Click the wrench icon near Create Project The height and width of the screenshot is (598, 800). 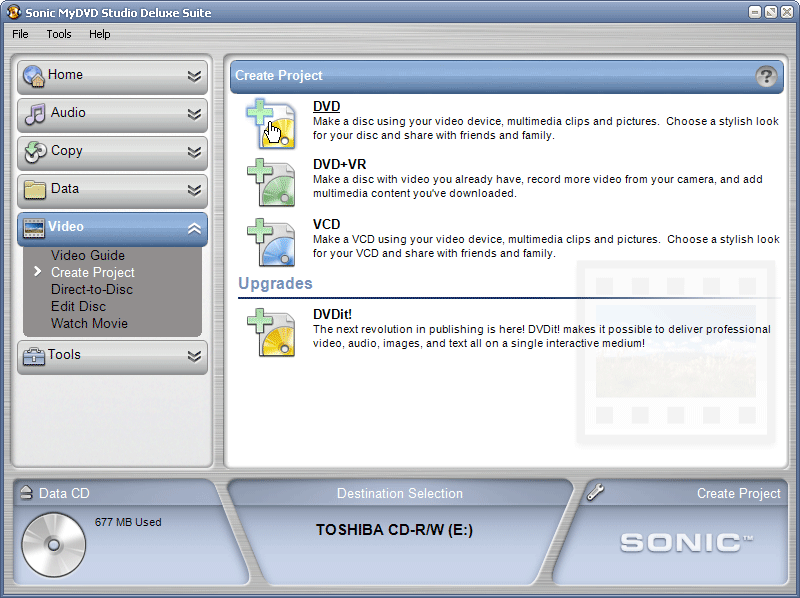595,492
